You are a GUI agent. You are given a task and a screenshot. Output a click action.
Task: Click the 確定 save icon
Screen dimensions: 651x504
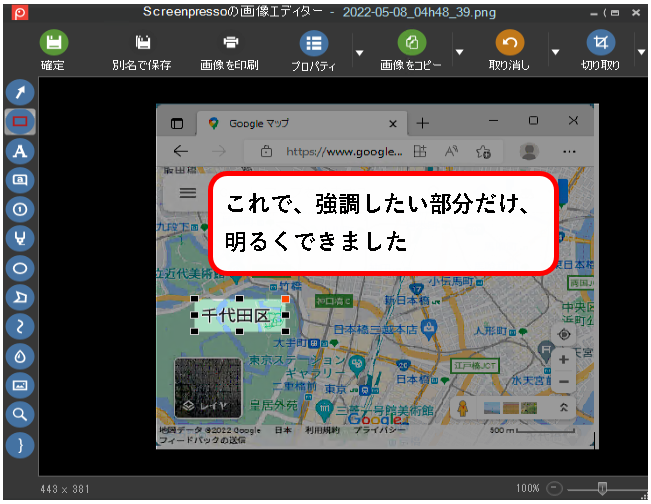tap(54, 42)
